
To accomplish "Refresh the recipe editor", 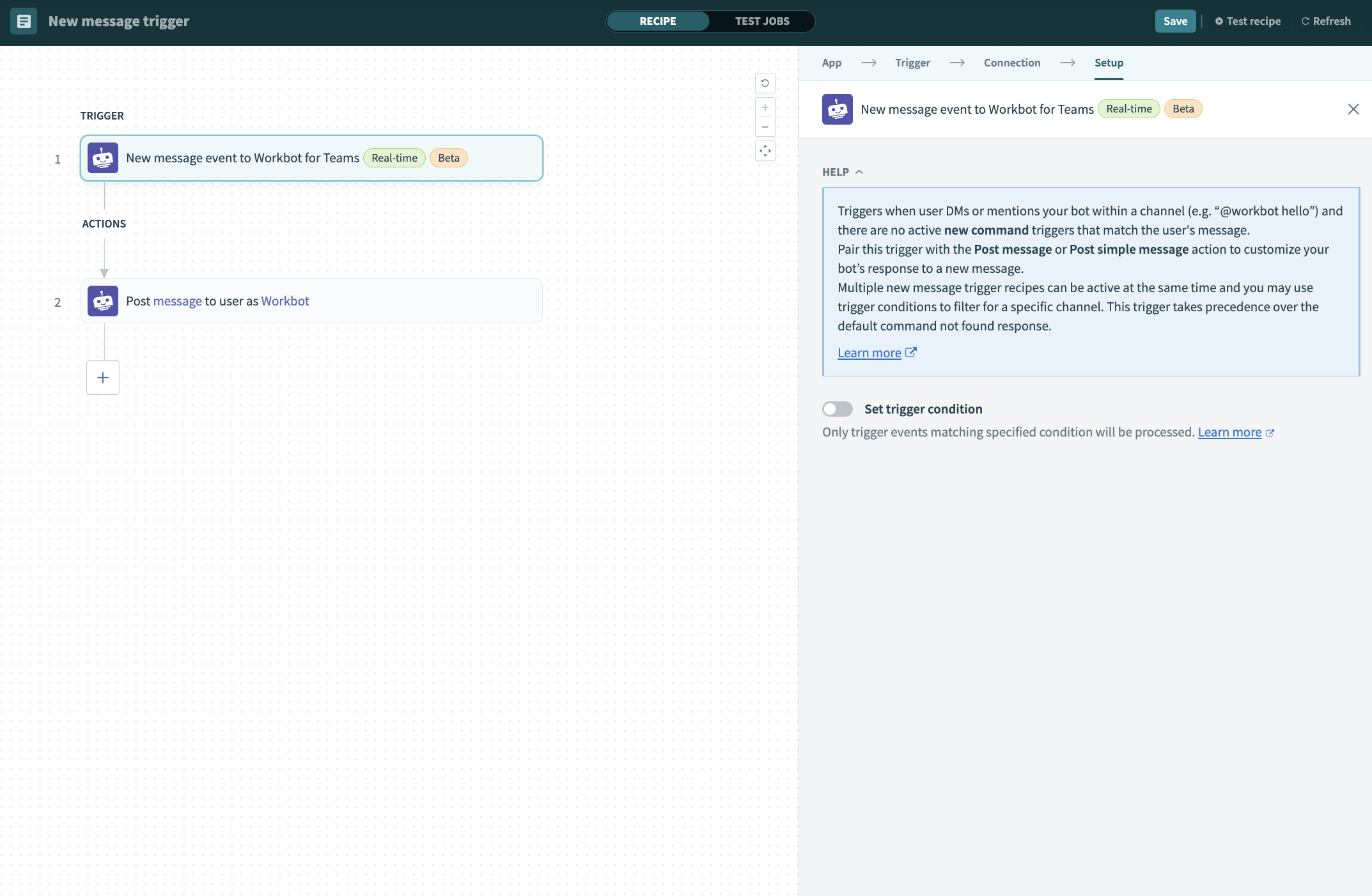I will click(1325, 21).
